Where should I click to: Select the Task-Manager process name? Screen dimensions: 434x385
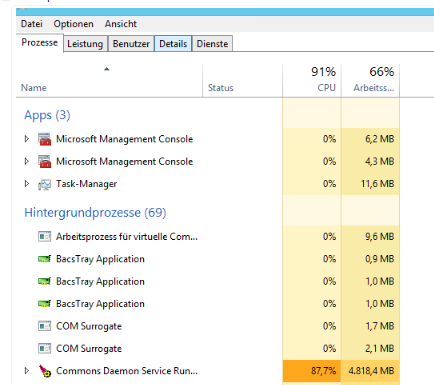[x=86, y=184]
